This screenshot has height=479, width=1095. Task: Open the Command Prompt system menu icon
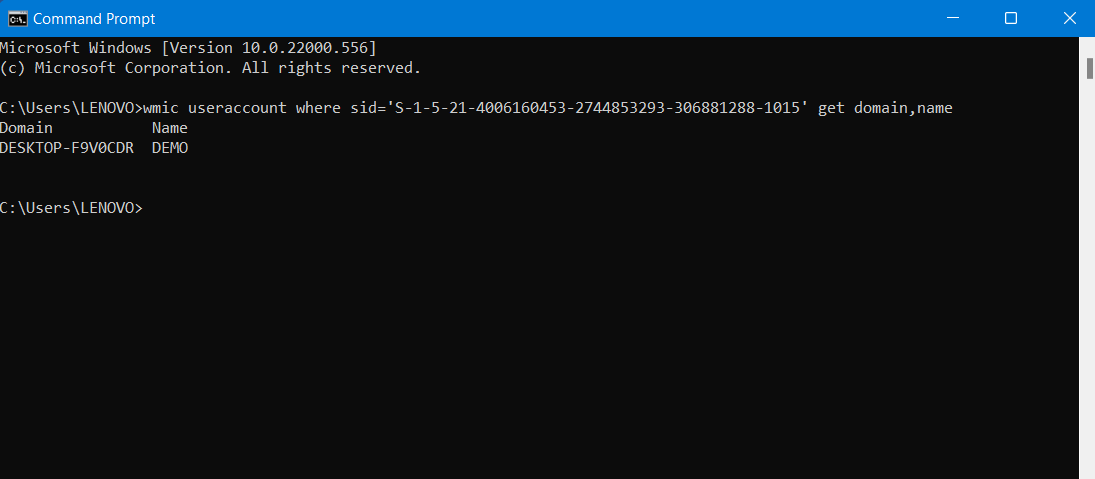(x=17, y=18)
